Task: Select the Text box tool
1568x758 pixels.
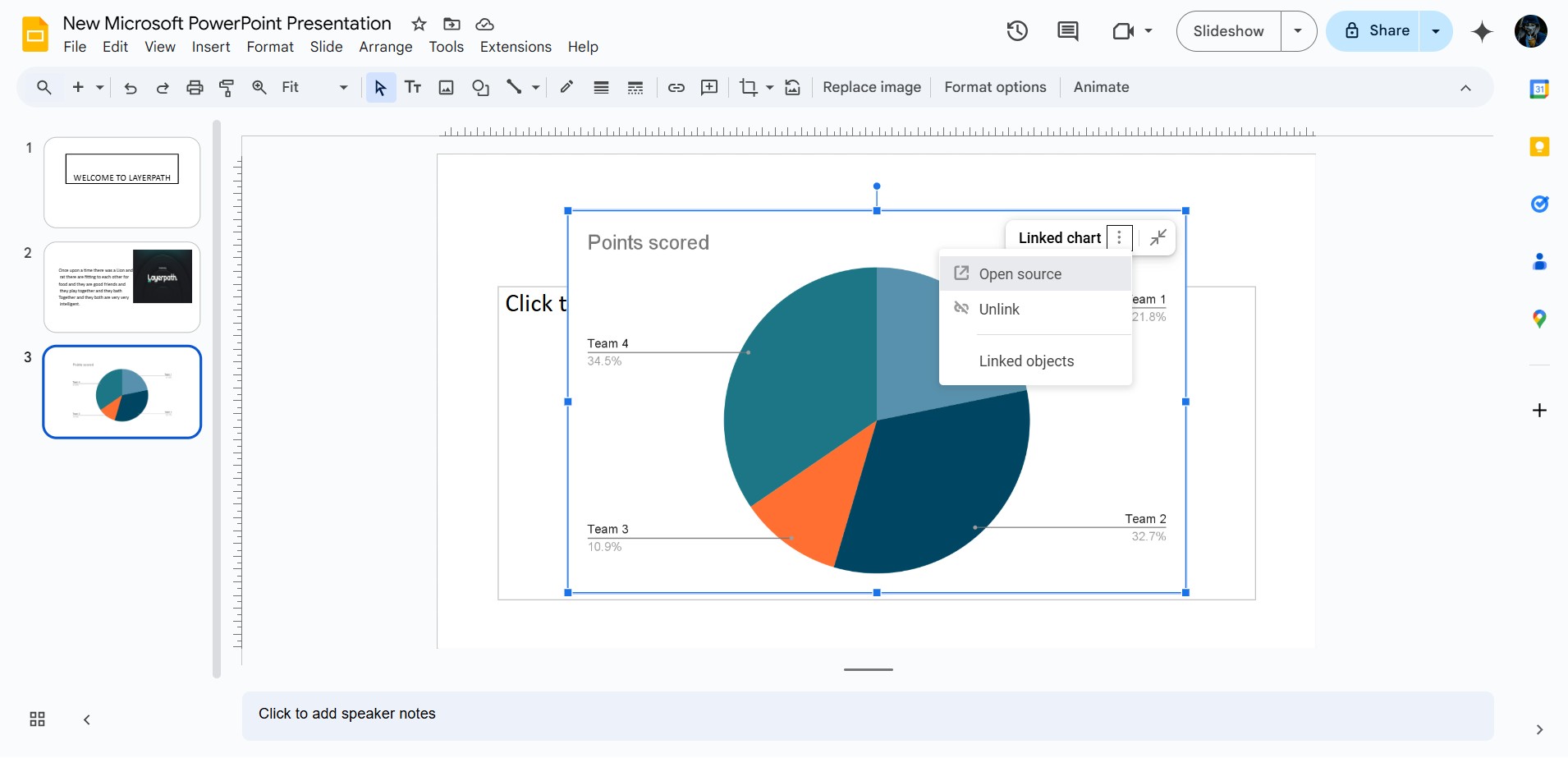Action: tap(413, 87)
